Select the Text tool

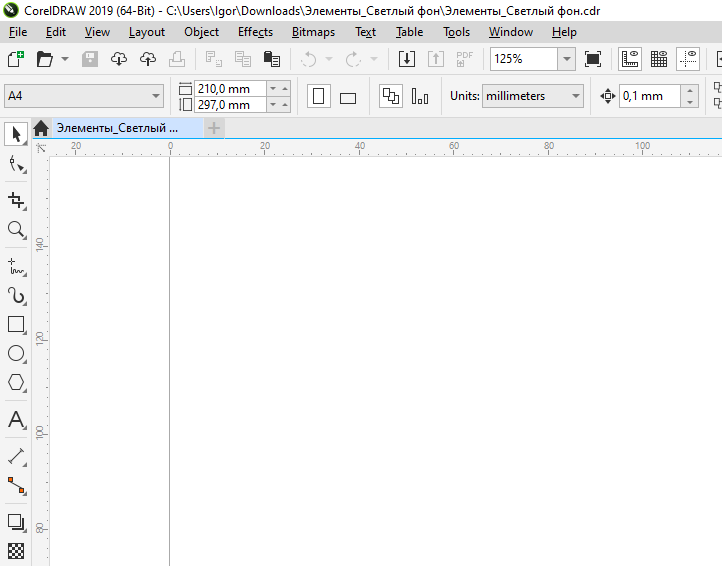[x=16, y=420]
